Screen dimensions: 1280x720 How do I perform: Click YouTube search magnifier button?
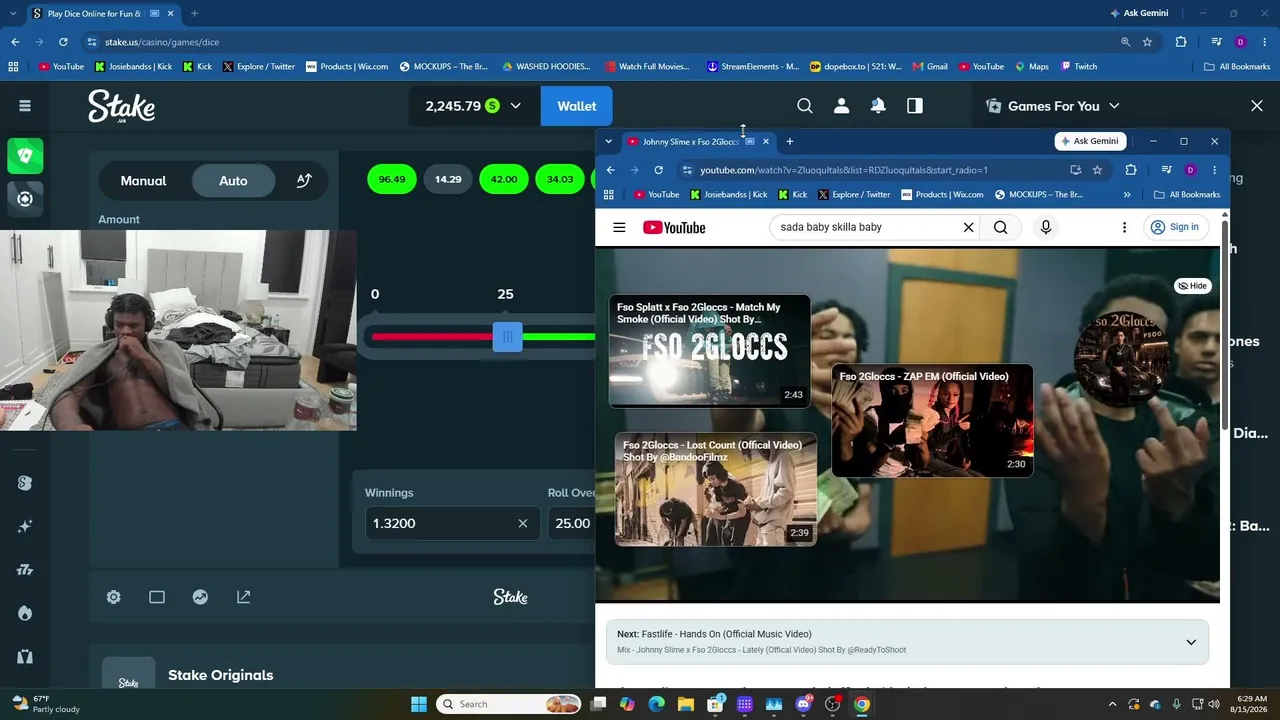[1000, 227]
